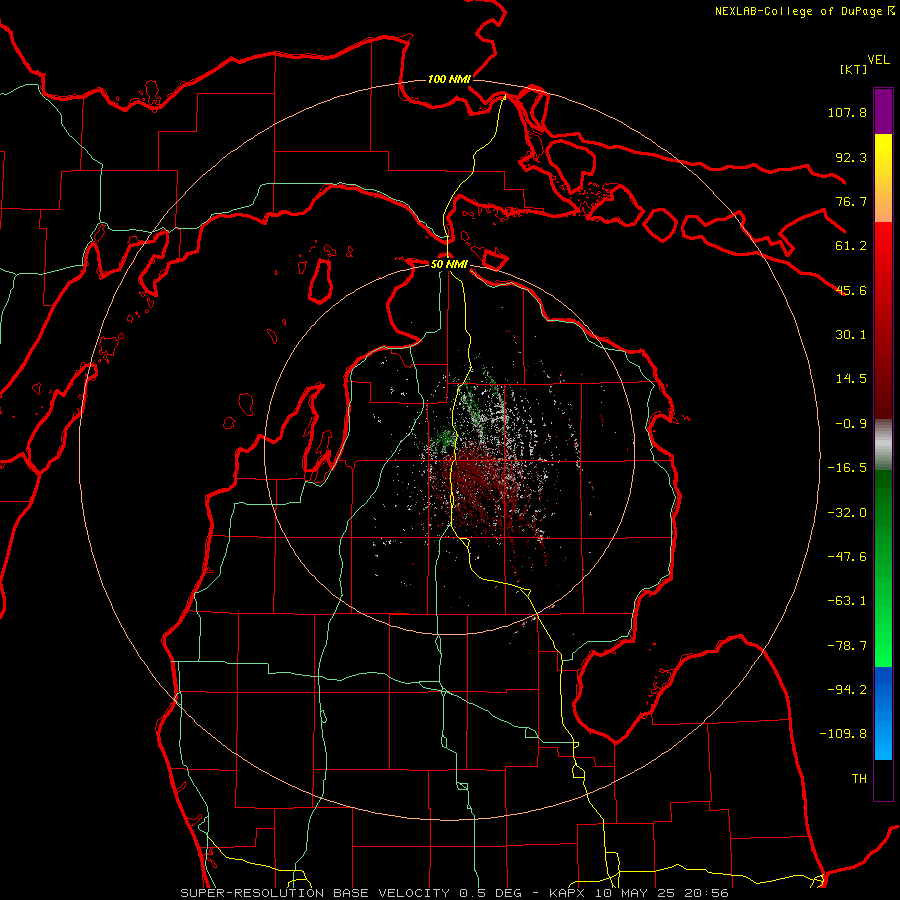The width and height of the screenshot is (900, 900).
Task: Click the -63.1 velocity scale value
Action: pyautogui.click(x=847, y=601)
